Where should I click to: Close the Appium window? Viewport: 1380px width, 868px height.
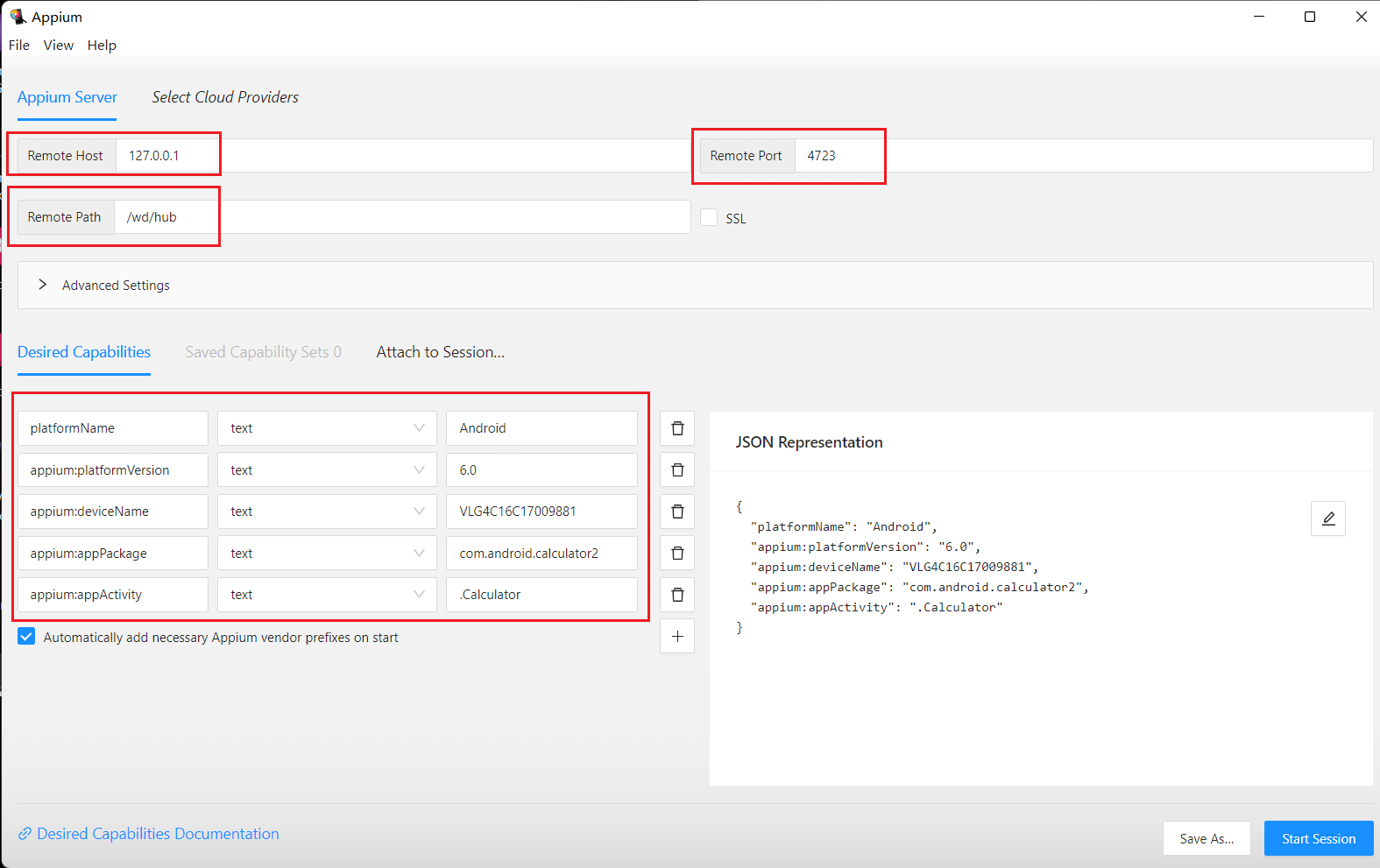(1361, 17)
